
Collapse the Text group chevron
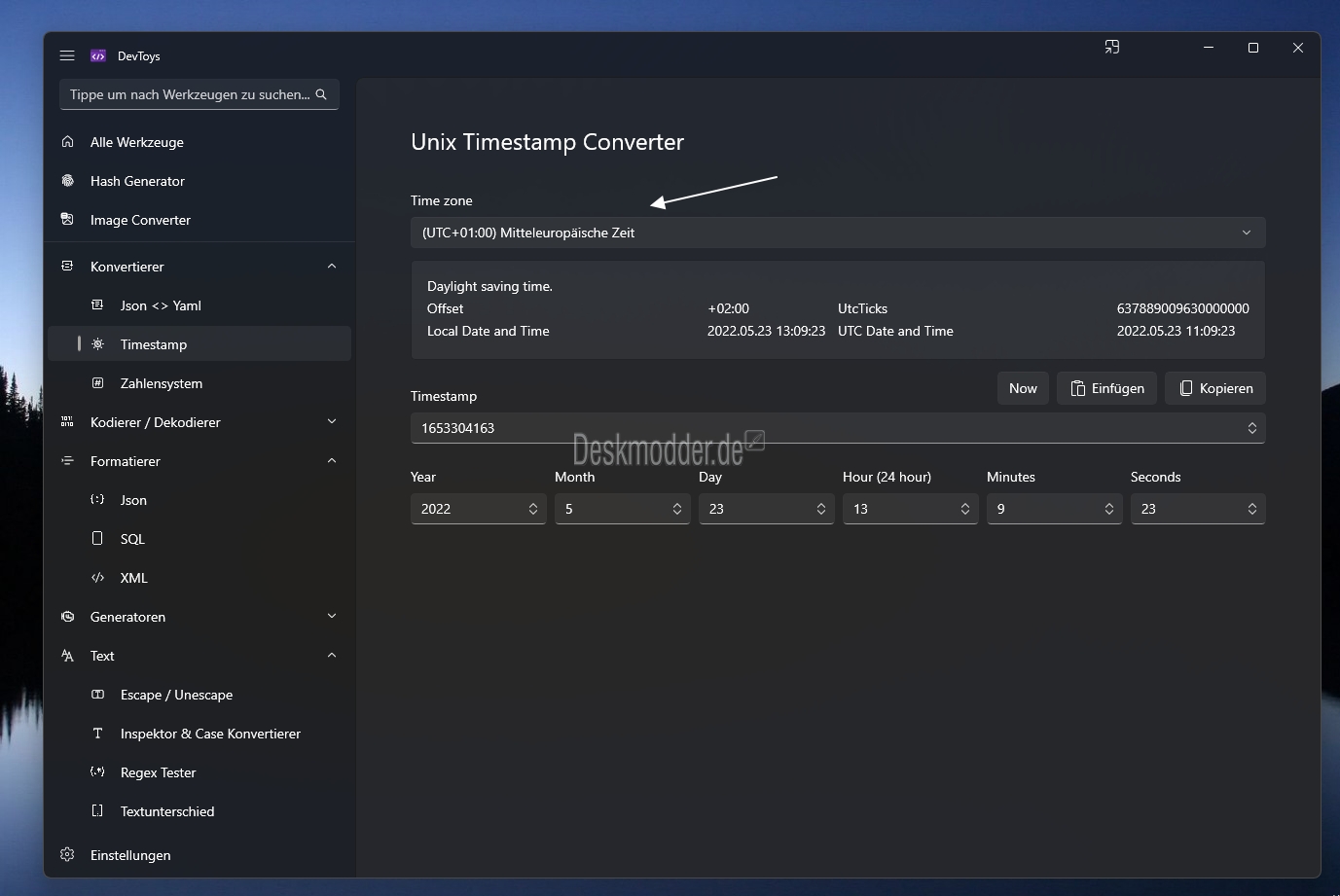tap(332, 656)
